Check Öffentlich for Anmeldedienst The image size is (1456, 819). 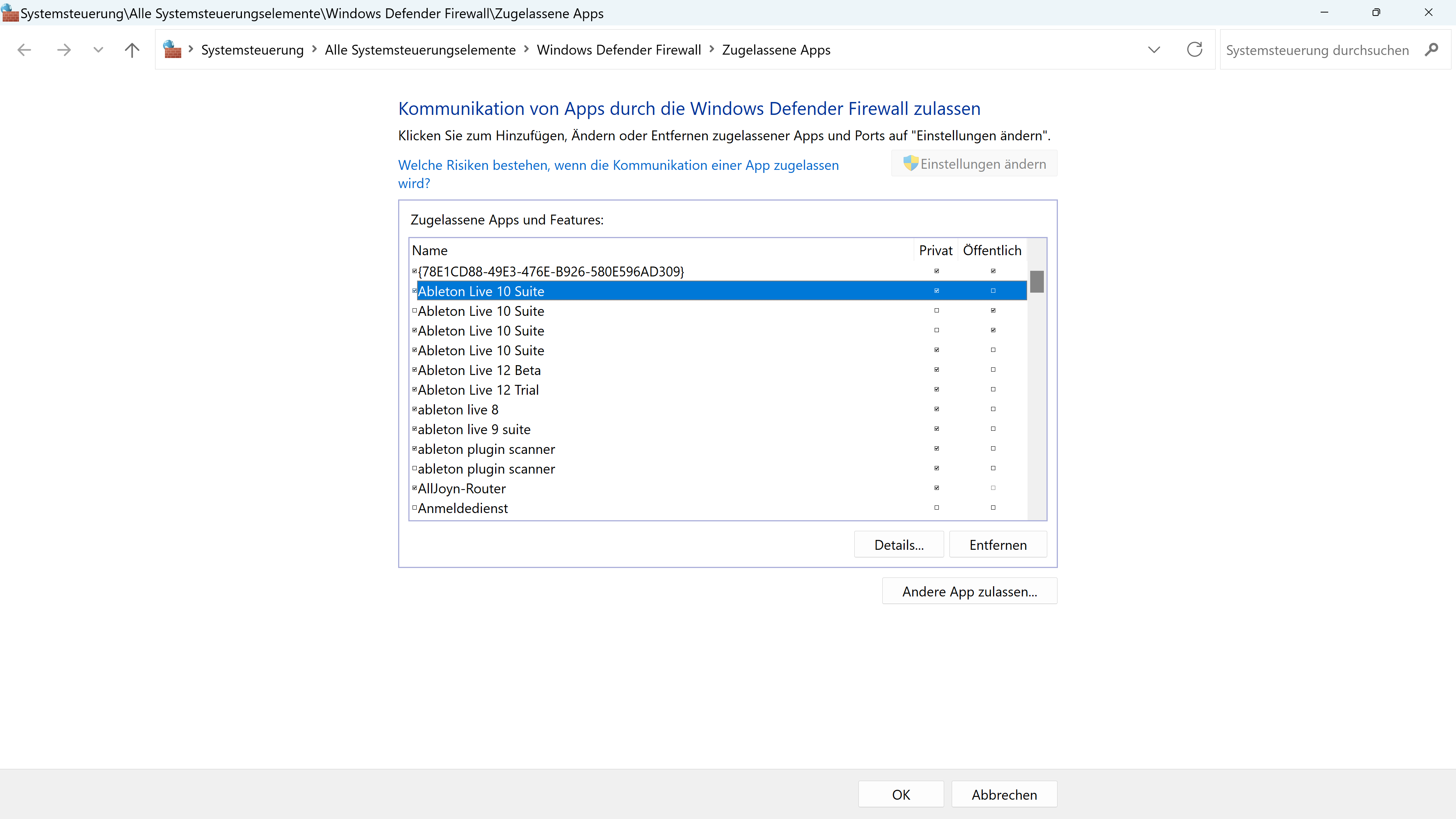993,508
